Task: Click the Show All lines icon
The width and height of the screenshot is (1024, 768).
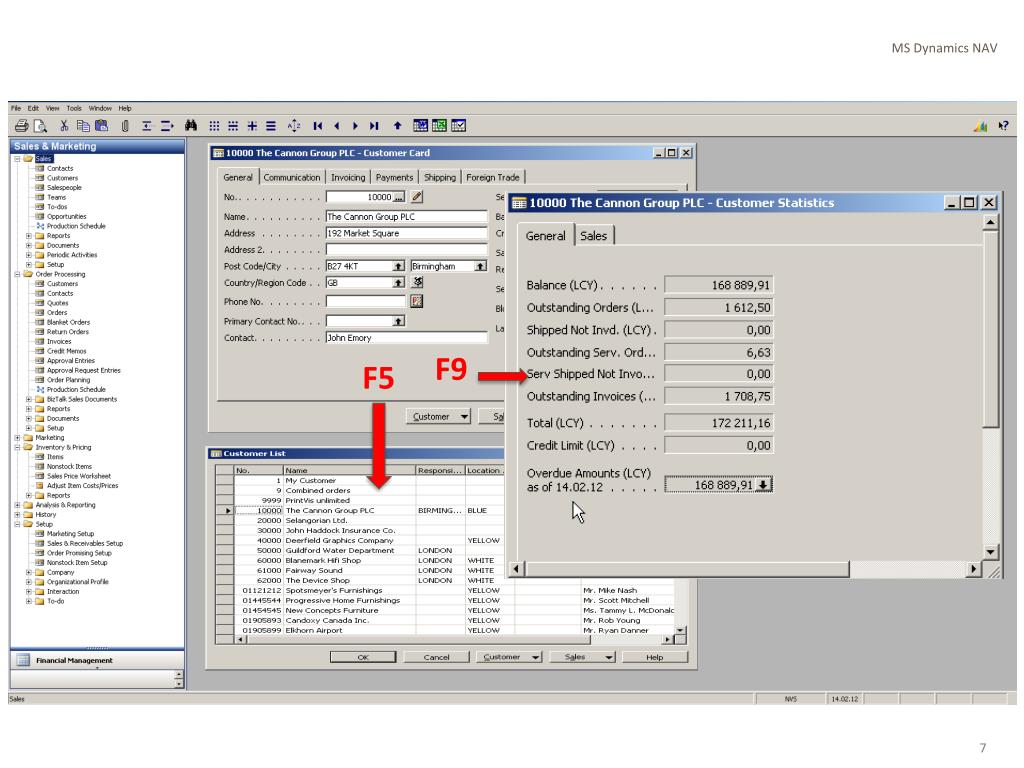Action: (271, 126)
